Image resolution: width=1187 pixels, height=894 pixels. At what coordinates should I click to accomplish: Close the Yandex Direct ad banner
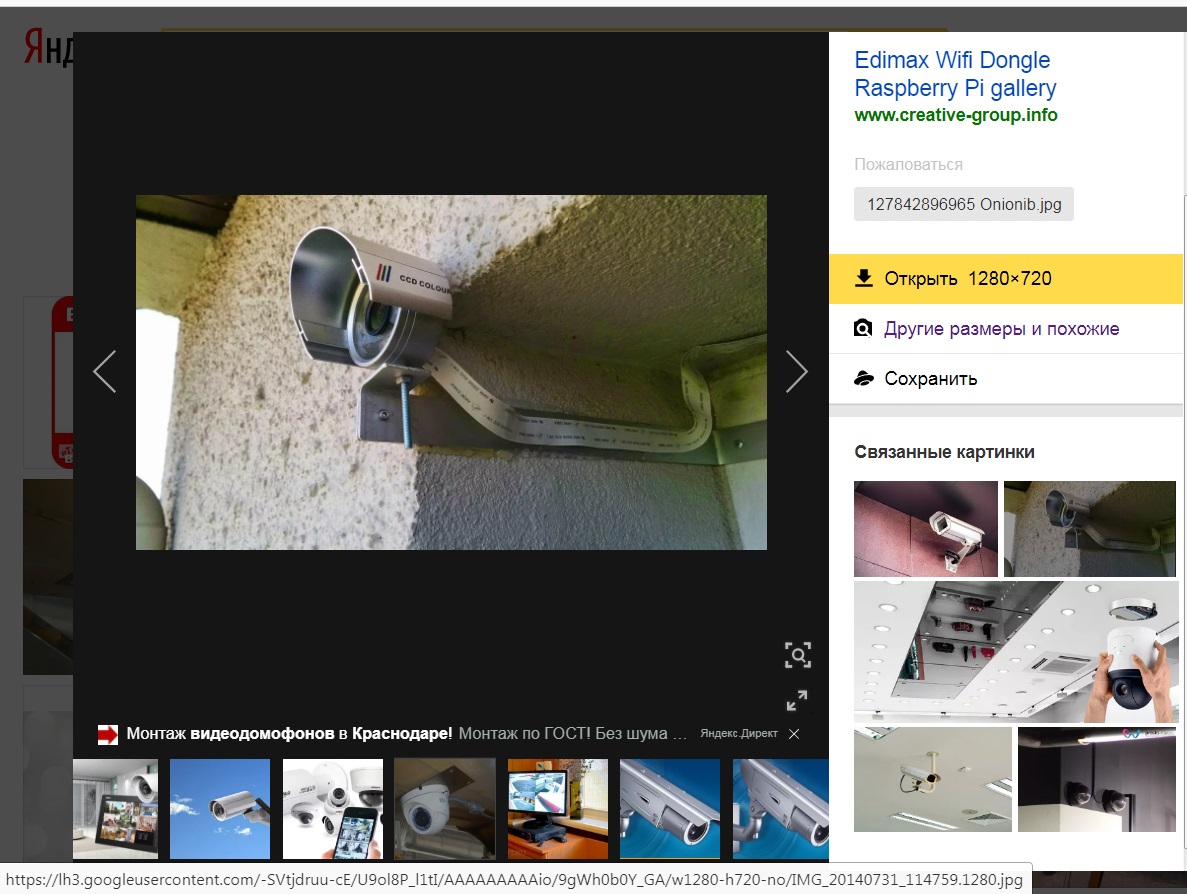pos(794,734)
